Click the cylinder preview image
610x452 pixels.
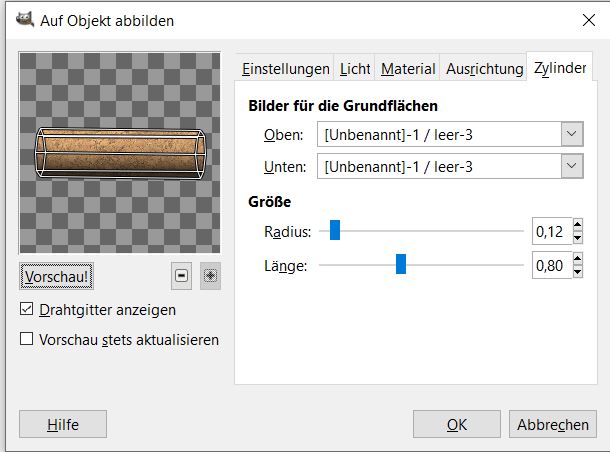(120, 153)
